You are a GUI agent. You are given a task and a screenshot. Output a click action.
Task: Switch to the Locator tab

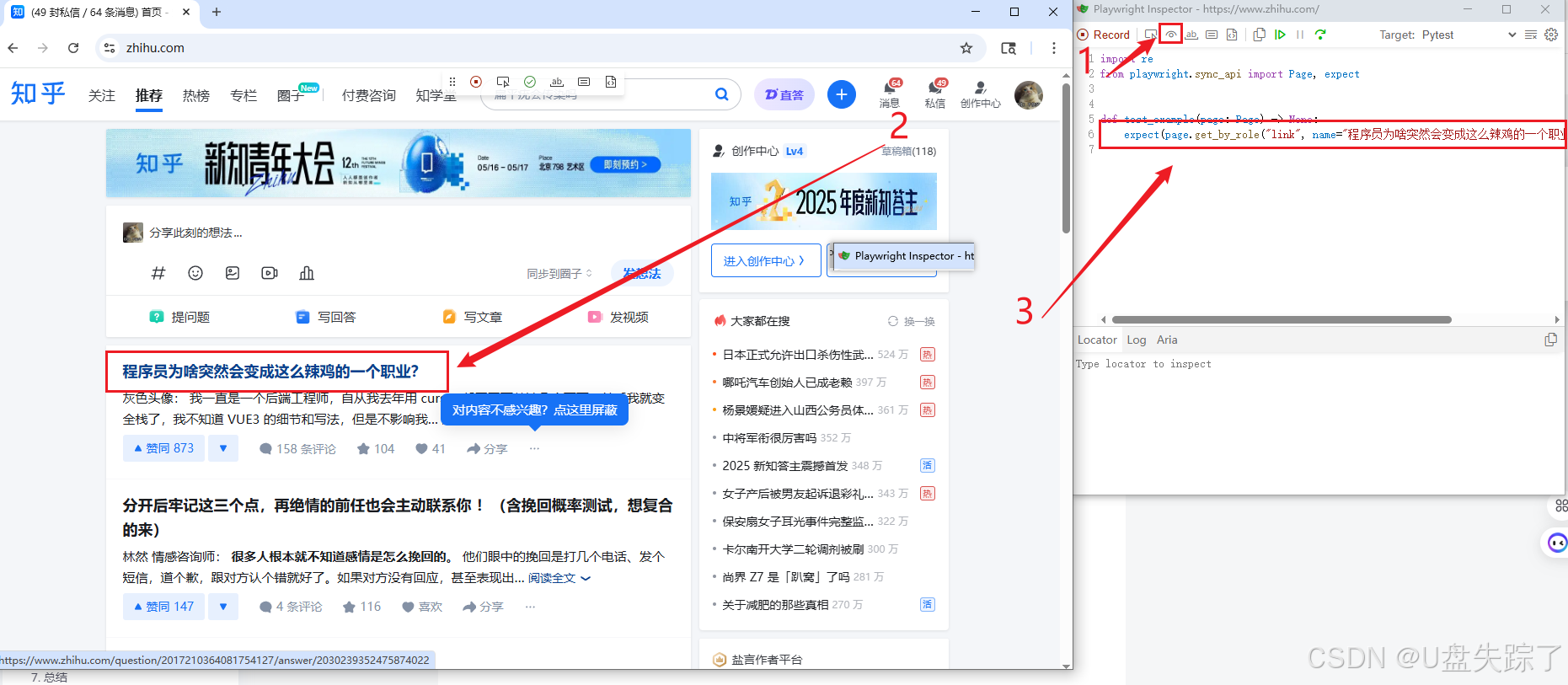[1097, 340]
